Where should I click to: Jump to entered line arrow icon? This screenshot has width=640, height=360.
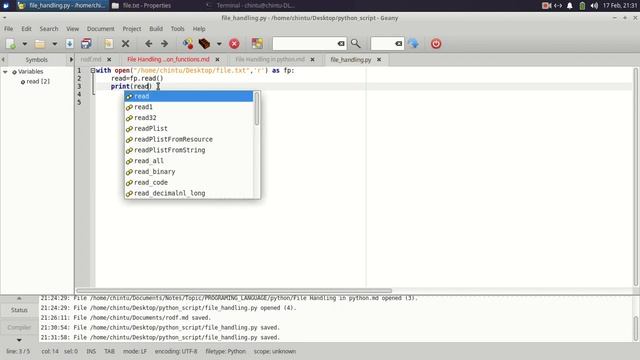413,44
